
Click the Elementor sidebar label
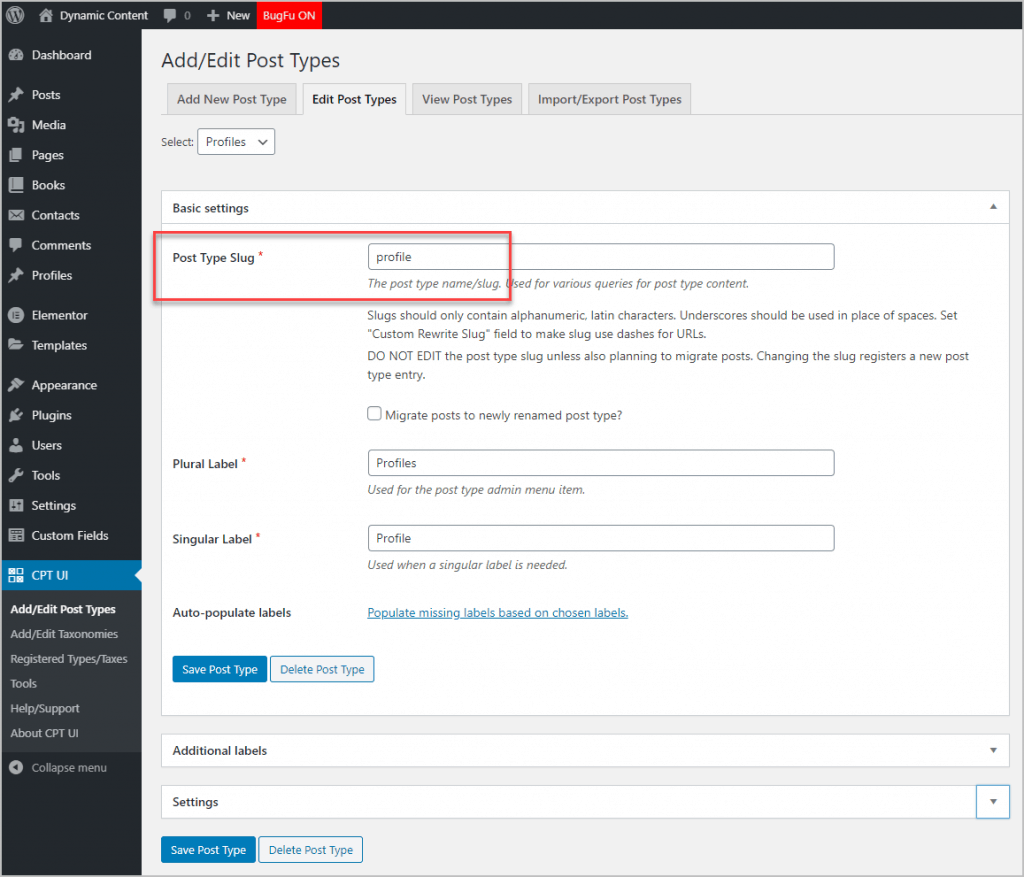click(x=59, y=315)
